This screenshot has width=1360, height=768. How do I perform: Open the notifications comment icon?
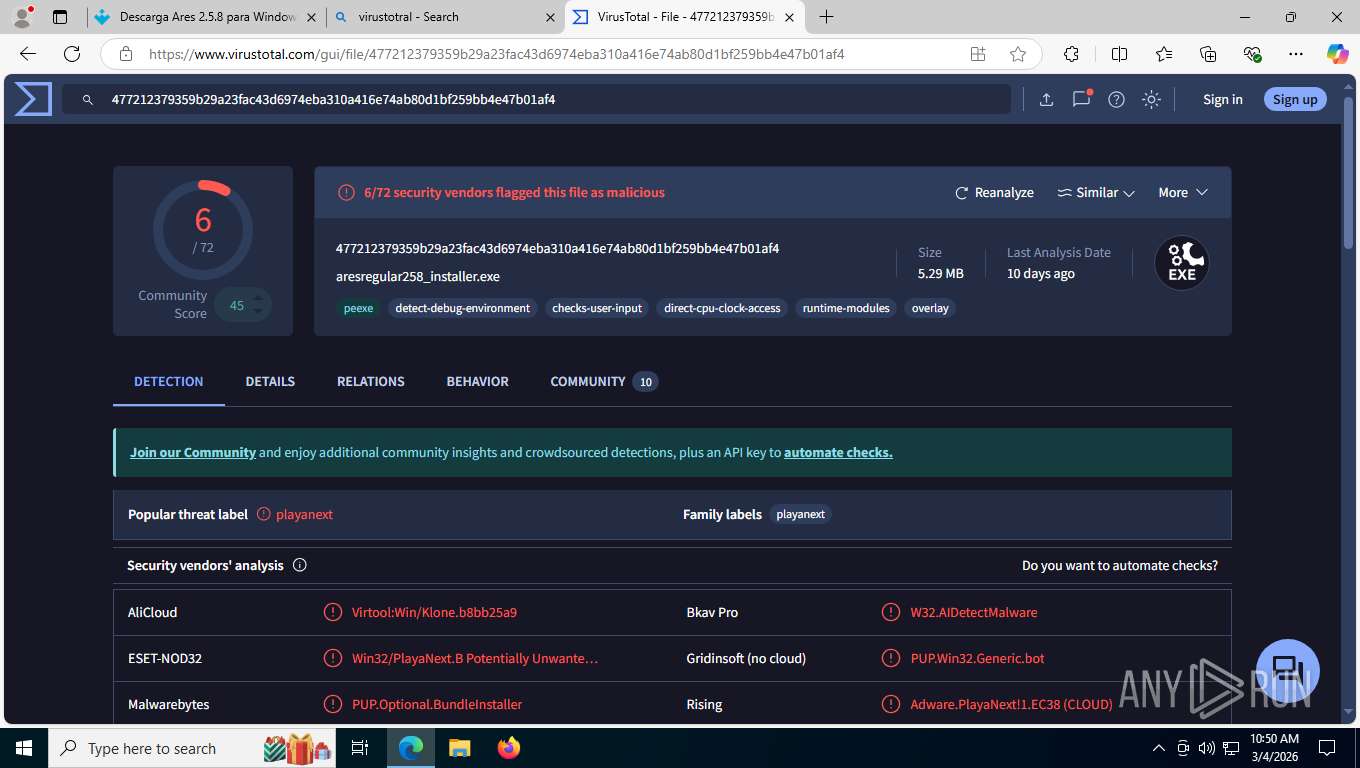[x=1081, y=99]
